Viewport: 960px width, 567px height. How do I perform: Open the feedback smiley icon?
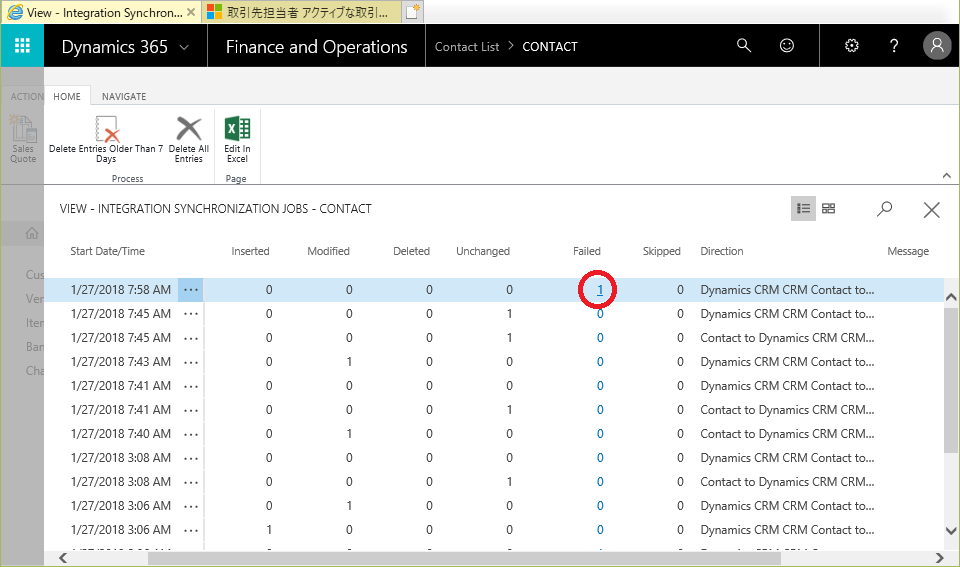coord(787,45)
